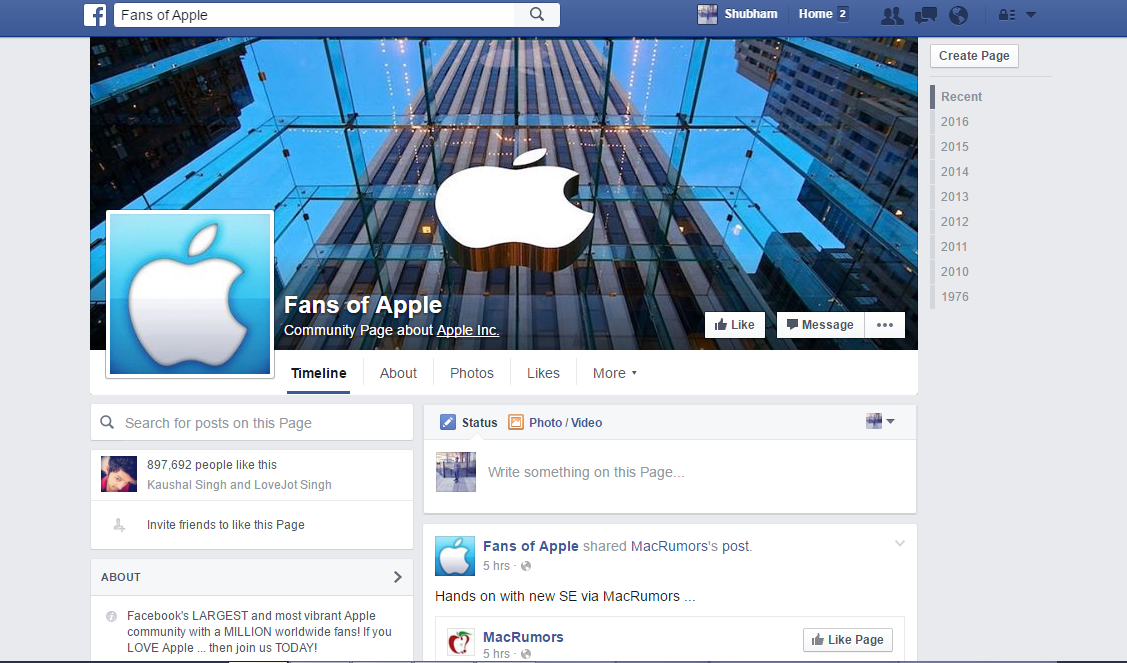Click Invite friends to like this Page
This screenshot has height=663, width=1127.
click(x=226, y=525)
